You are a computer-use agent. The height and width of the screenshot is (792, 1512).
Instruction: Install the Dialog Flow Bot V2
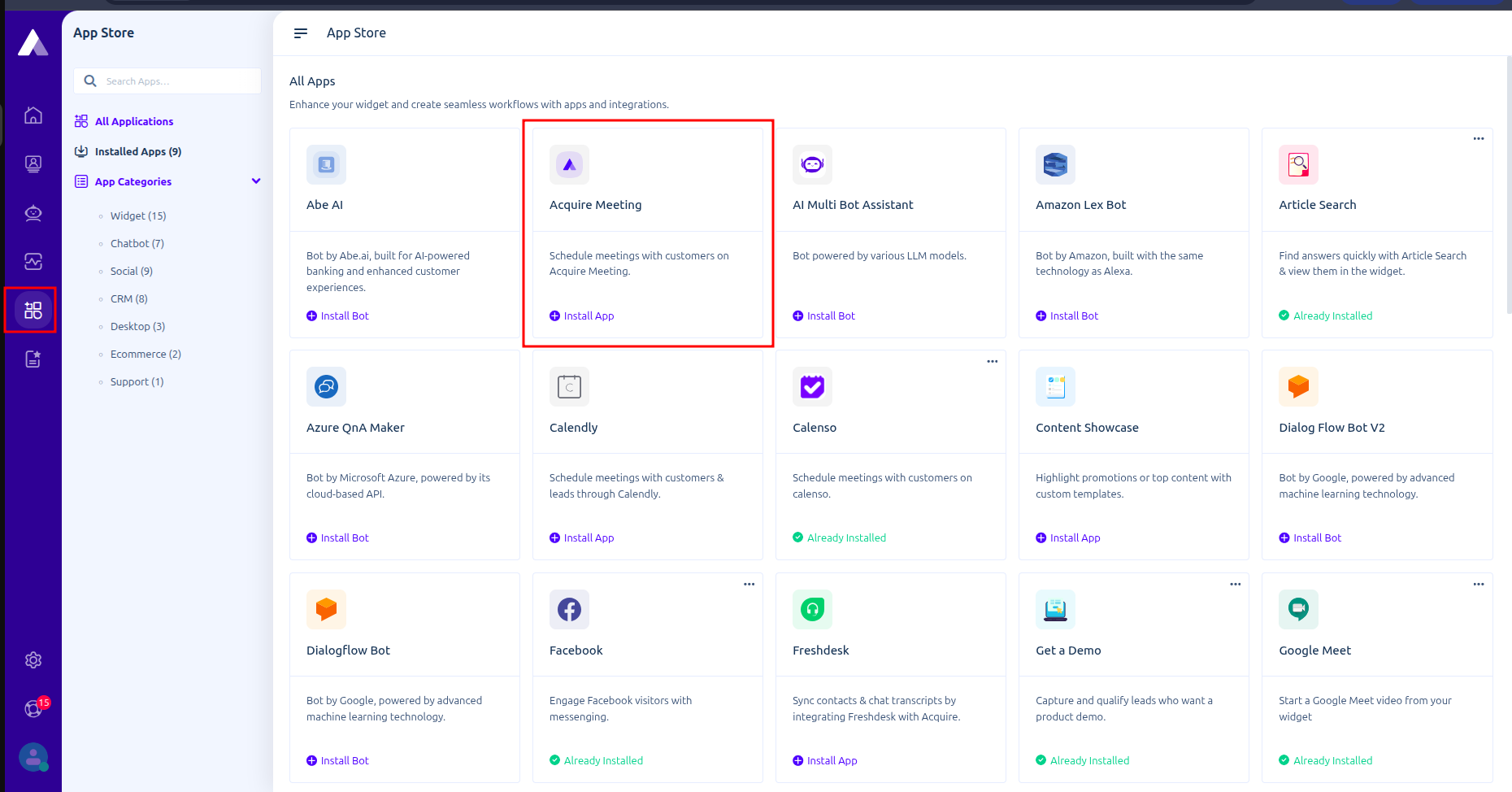click(1310, 538)
